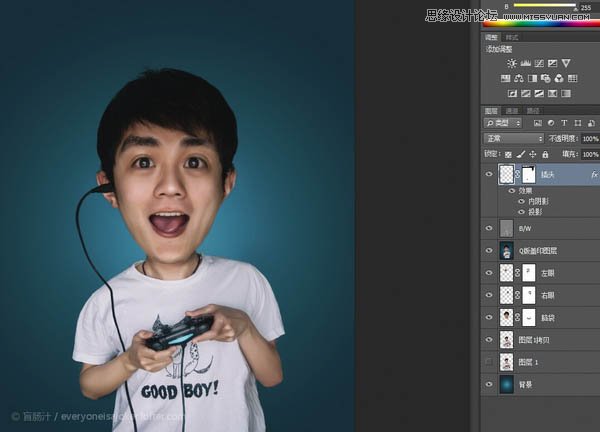Click mask link icon on 左眼 layer

click(x=518, y=273)
